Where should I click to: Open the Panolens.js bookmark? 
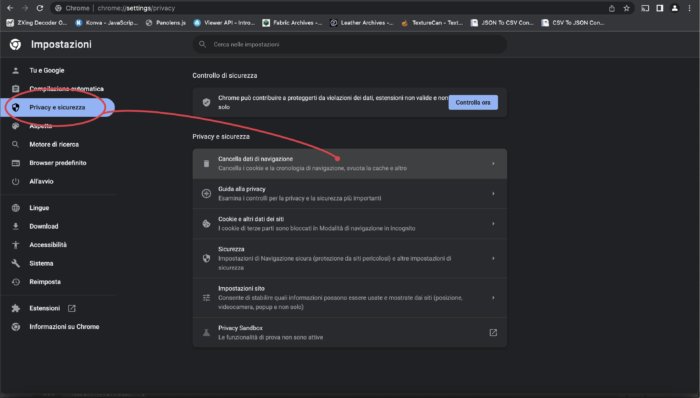coord(166,23)
